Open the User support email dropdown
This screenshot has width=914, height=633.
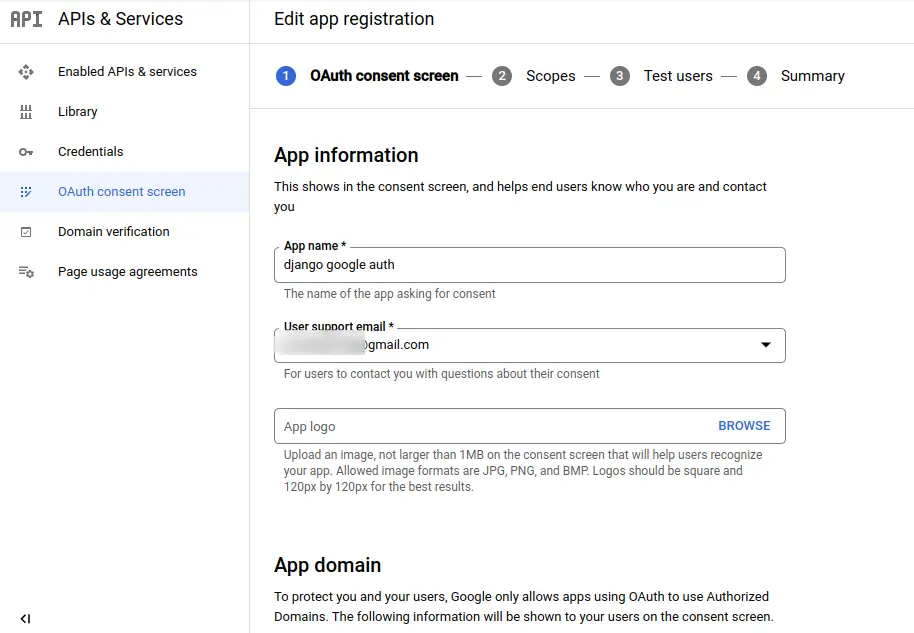coord(765,345)
